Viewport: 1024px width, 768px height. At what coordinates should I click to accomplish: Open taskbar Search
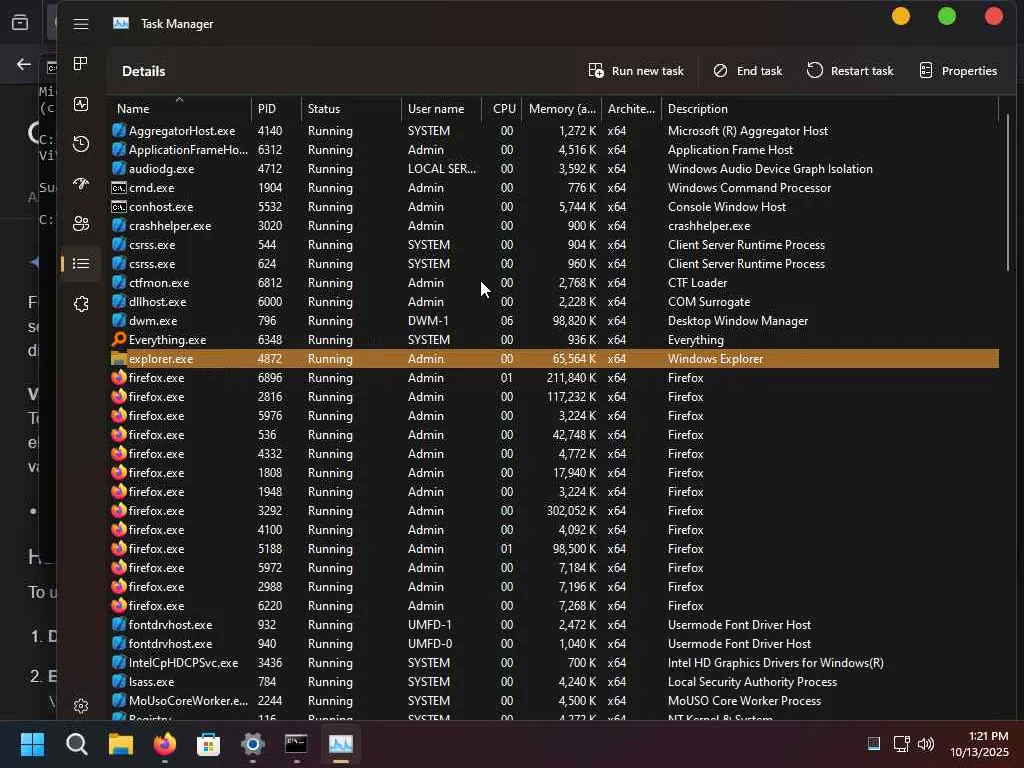point(76,744)
